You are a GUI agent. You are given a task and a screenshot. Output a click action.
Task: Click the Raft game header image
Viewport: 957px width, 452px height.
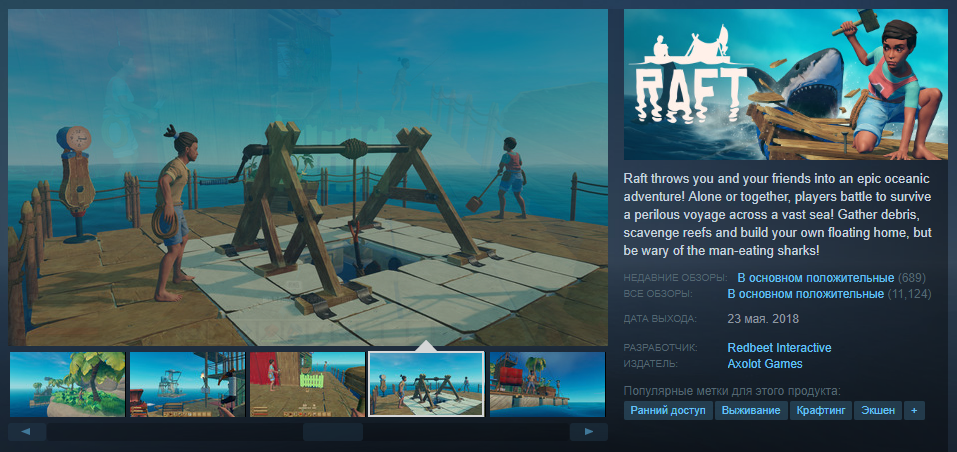(786, 85)
